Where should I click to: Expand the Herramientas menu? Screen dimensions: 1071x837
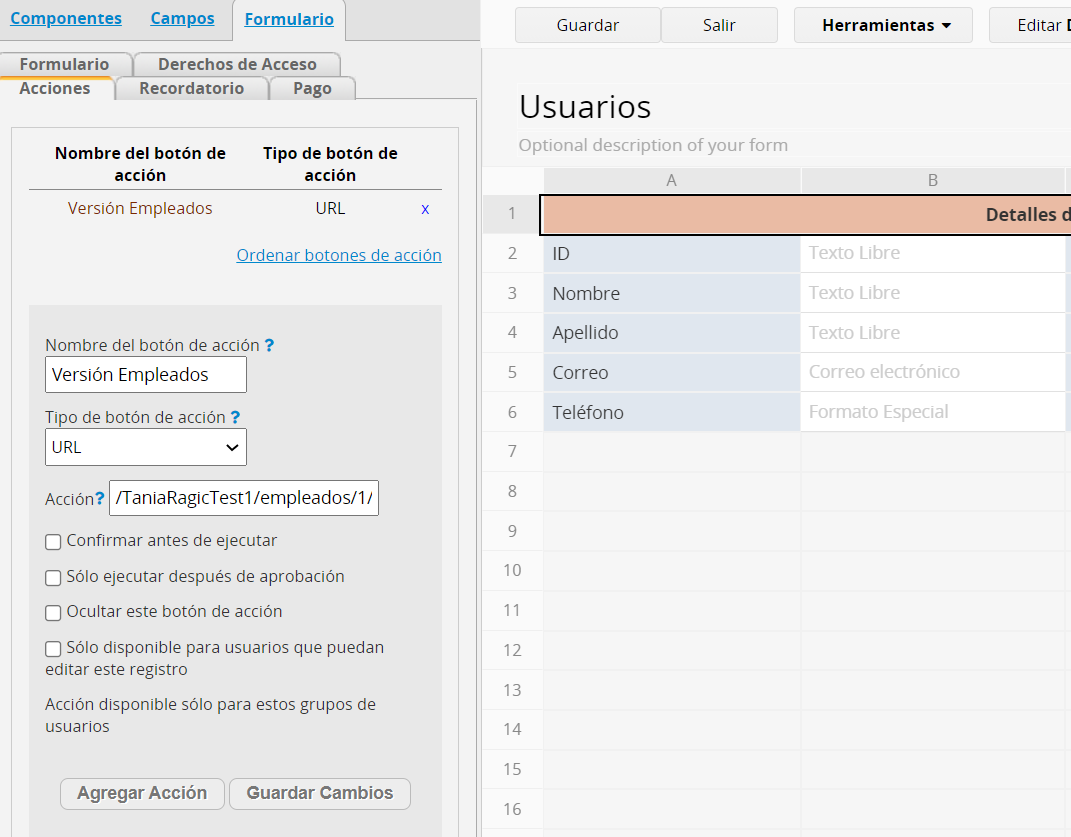pyautogui.click(x=883, y=25)
